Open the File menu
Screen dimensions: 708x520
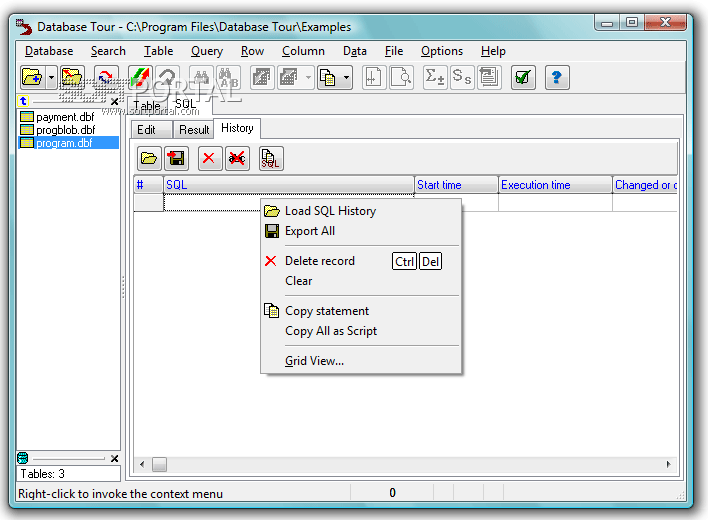tap(394, 51)
